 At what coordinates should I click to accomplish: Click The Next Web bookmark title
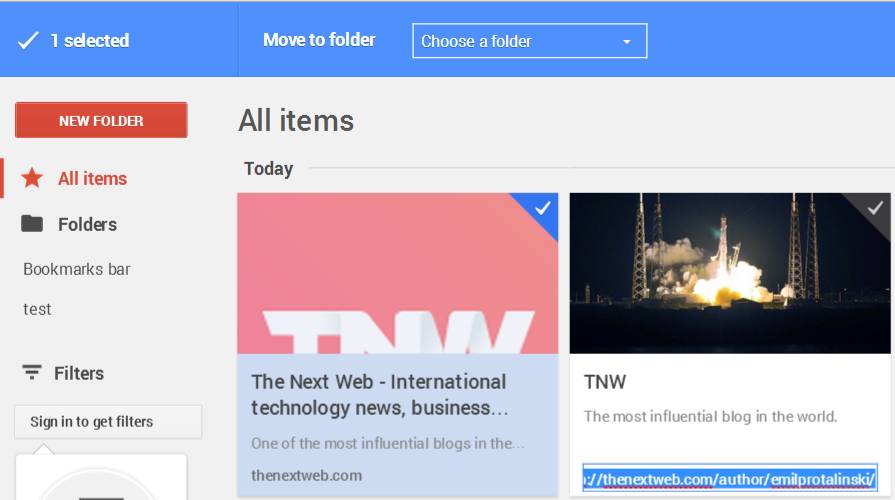pos(380,394)
